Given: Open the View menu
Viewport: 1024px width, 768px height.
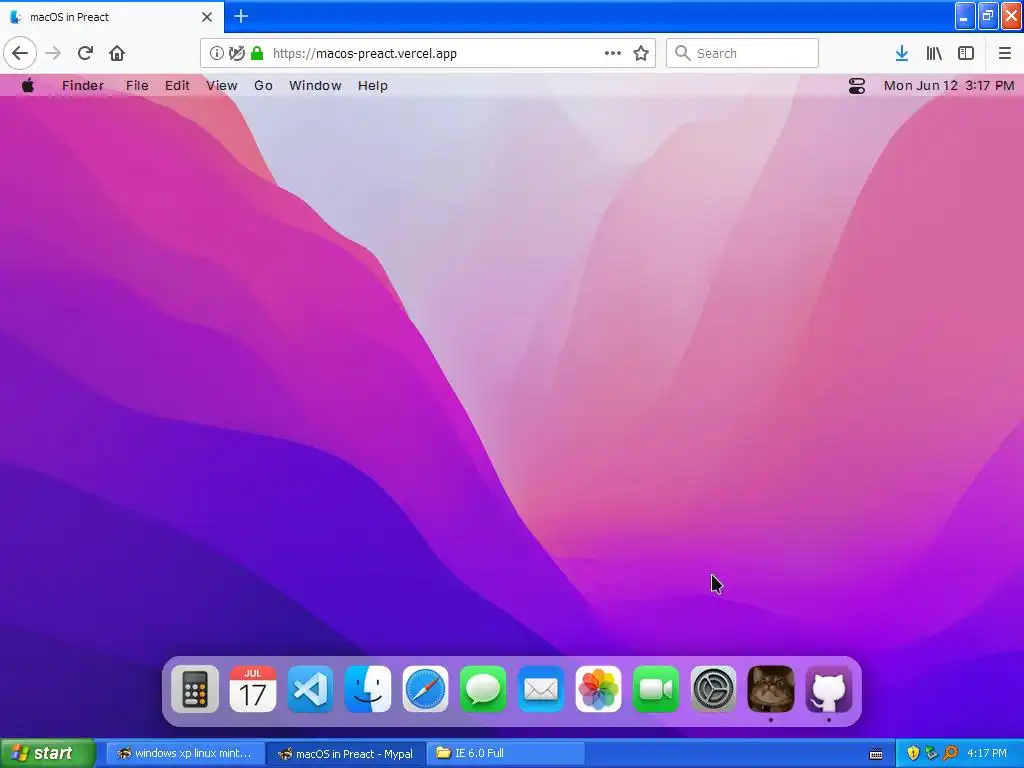Looking at the screenshot, I should click(221, 86).
